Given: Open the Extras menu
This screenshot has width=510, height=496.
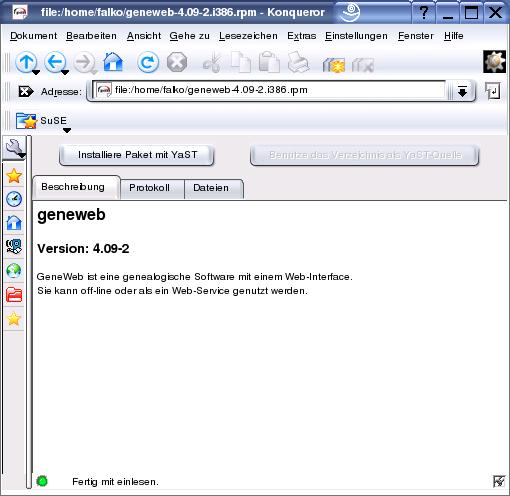Looking at the screenshot, I should click(x=302, y=36).
